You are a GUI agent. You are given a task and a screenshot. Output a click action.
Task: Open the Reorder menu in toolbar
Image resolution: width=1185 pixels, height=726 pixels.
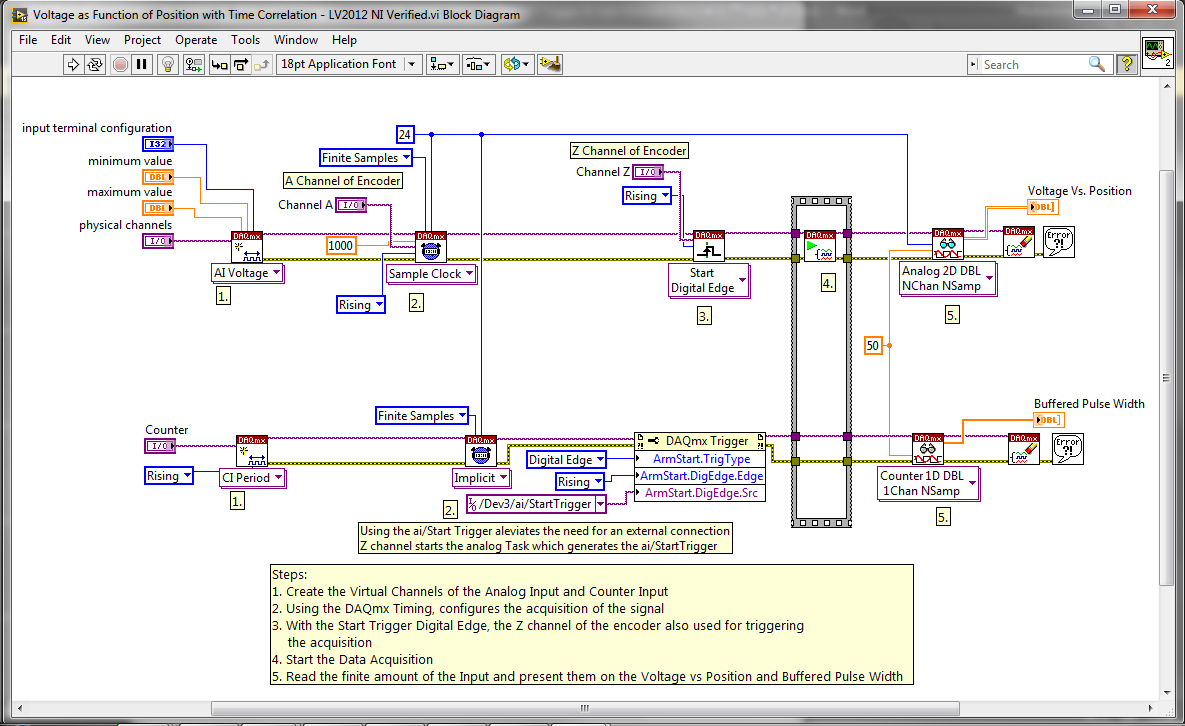[x=517, y=64]
